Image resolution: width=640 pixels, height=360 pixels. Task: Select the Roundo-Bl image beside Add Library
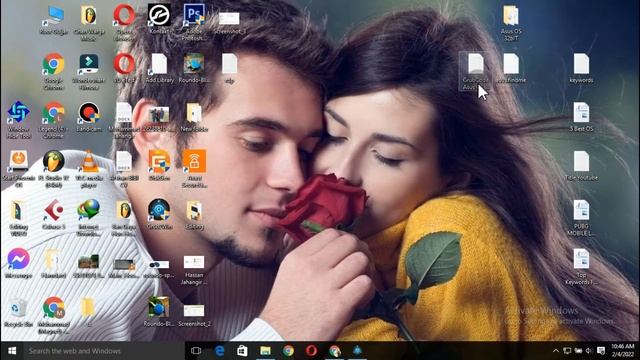click(x=194, y=68)
